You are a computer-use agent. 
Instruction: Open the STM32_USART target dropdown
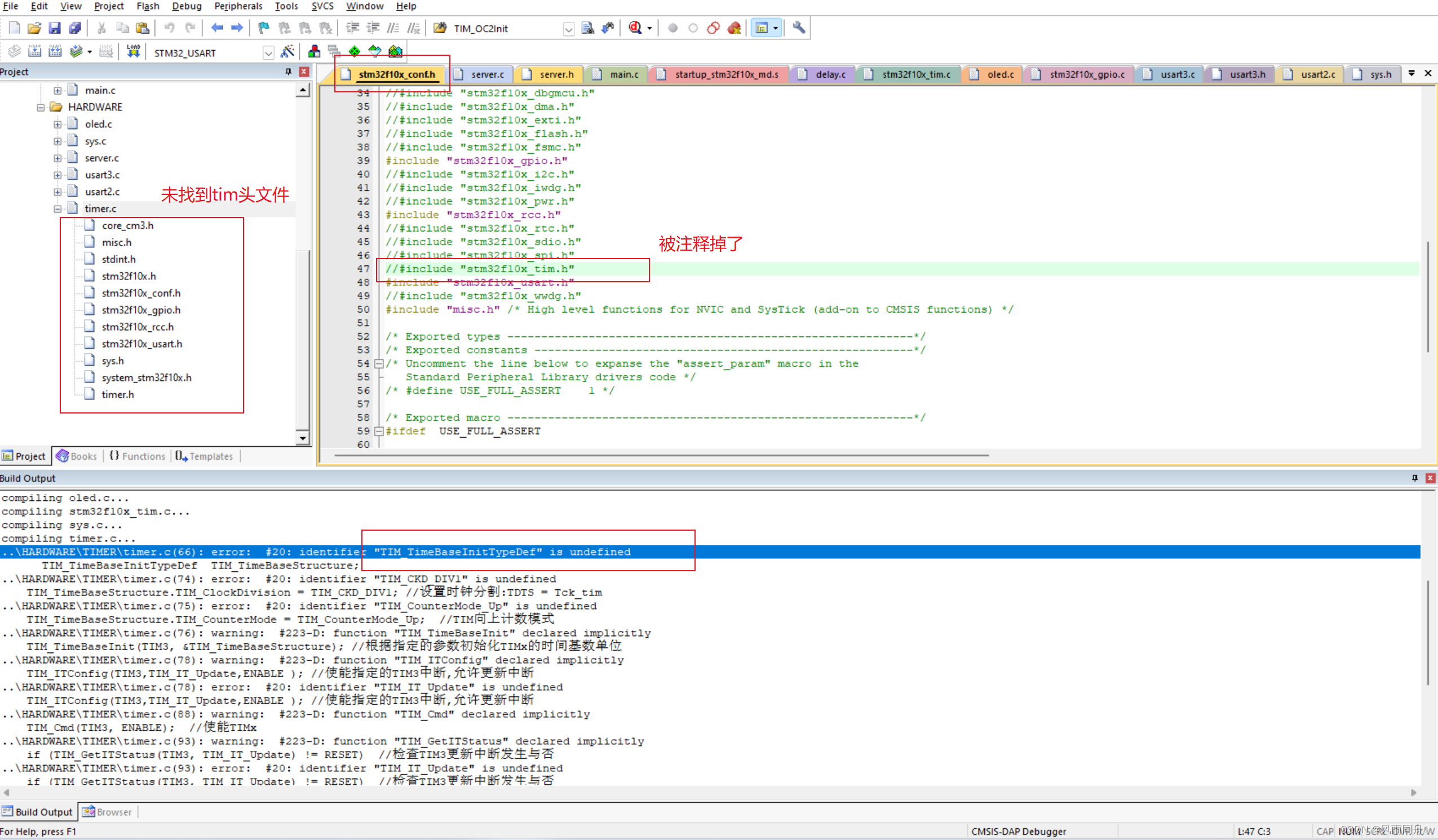tap(268, 53)
